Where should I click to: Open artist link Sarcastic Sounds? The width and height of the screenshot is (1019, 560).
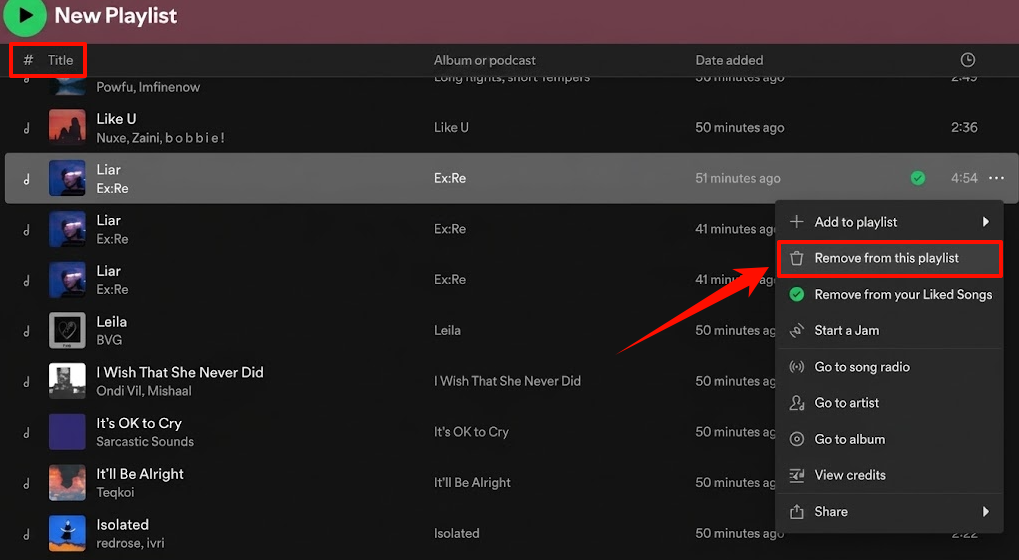tap(145, 442)
